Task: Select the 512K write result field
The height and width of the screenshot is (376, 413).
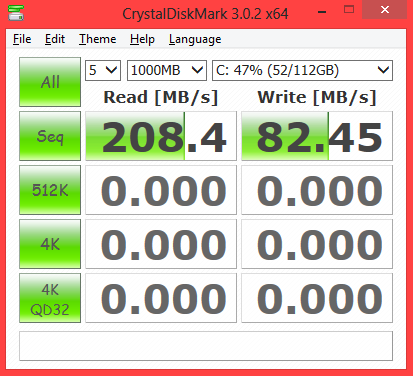Action: click(x=317, y=190)
